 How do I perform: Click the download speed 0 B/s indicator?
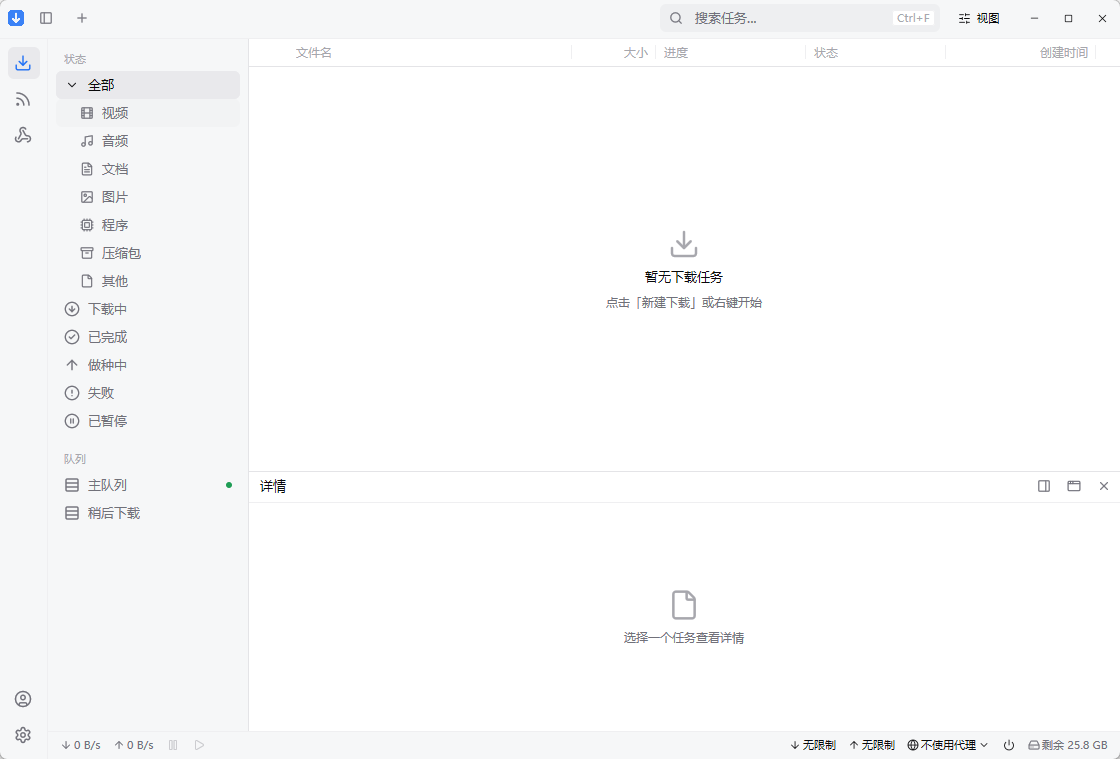tap(81, 745)
